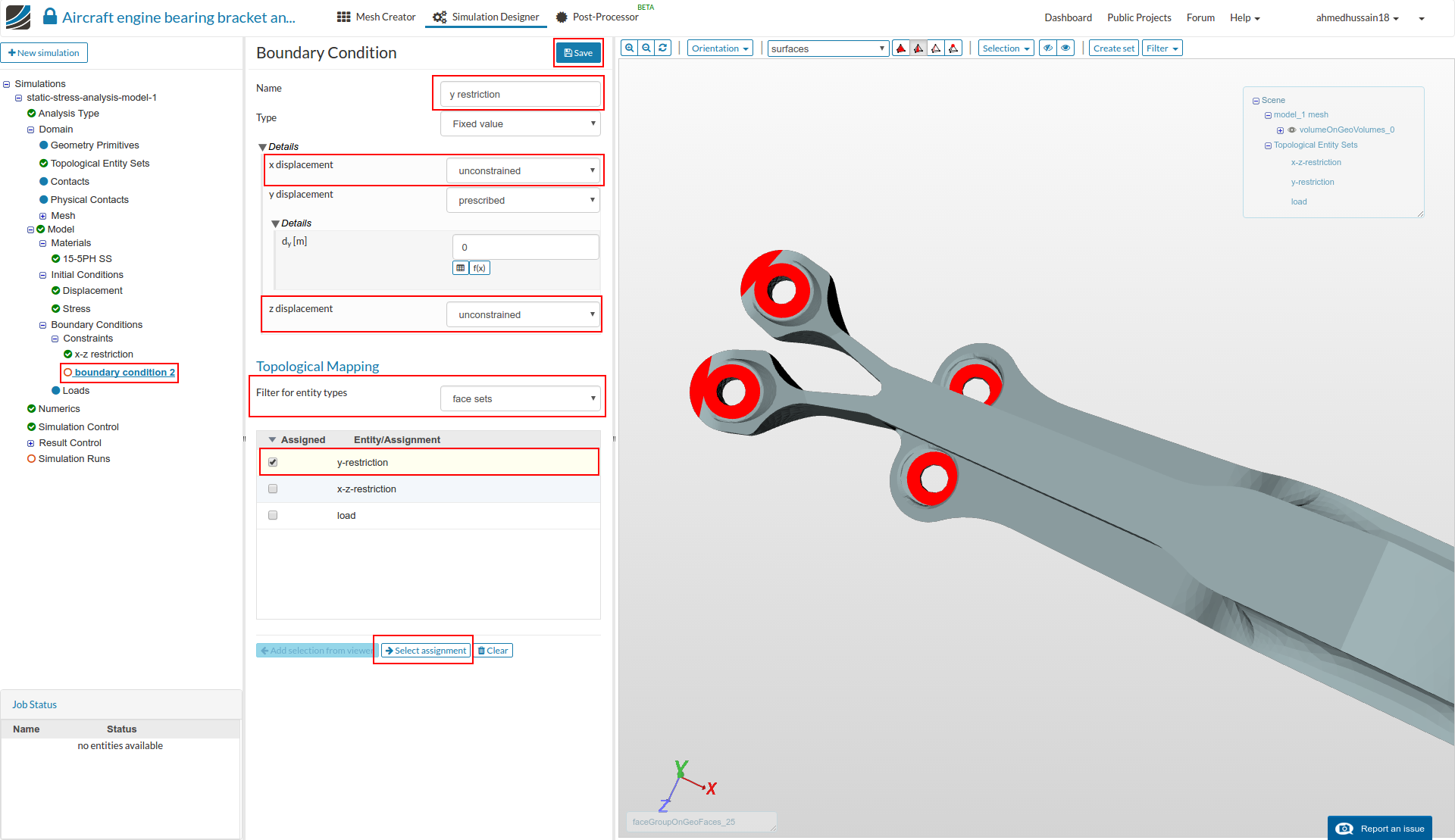This screenshot has width=1455, height=840.
Task: Uncheck the y-restriction assignment checkbox
Action: (273, 462)
